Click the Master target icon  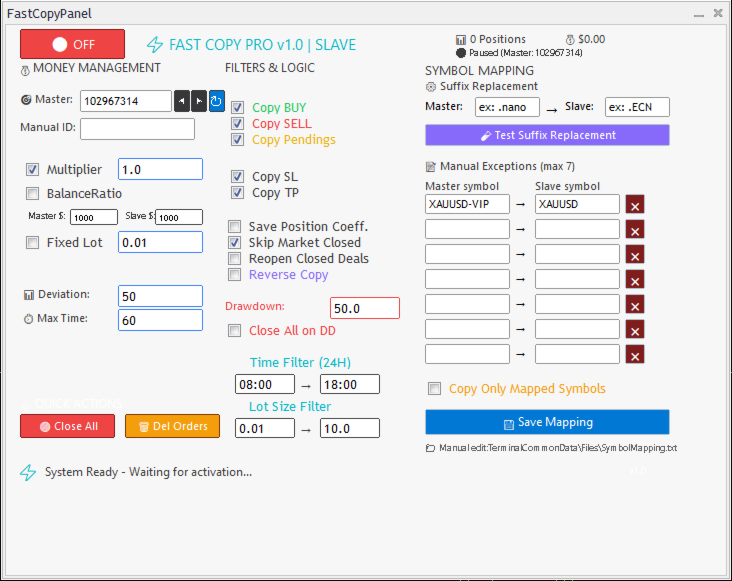[26, 99]
